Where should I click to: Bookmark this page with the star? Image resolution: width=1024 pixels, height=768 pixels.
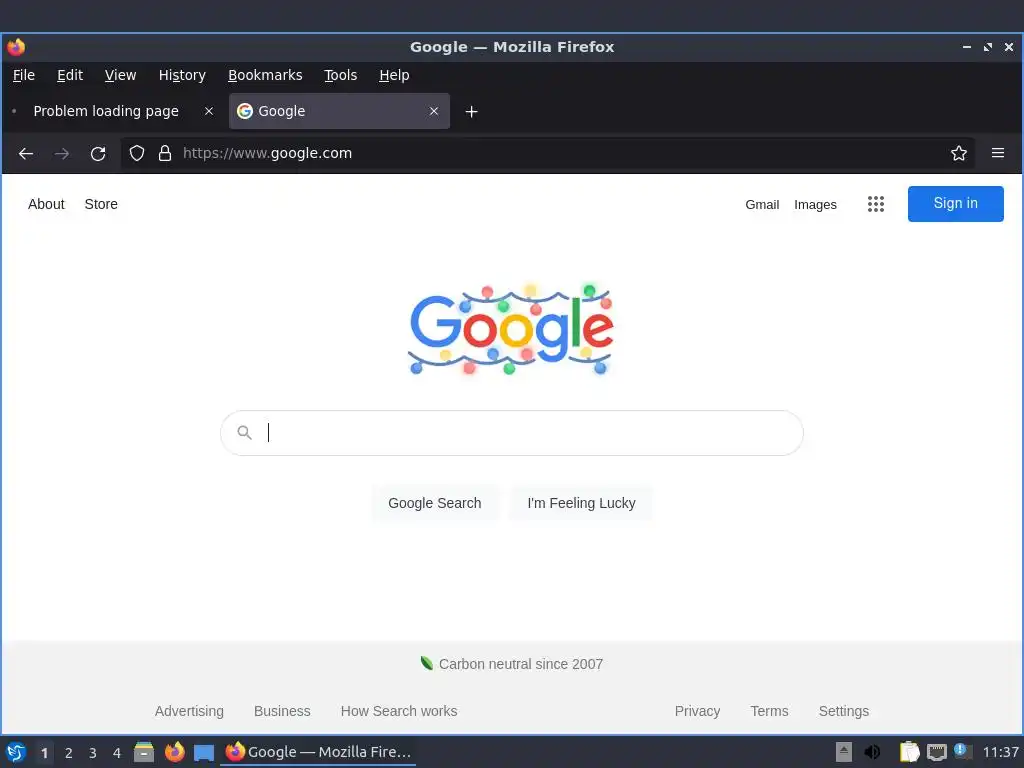click(959, 153)
